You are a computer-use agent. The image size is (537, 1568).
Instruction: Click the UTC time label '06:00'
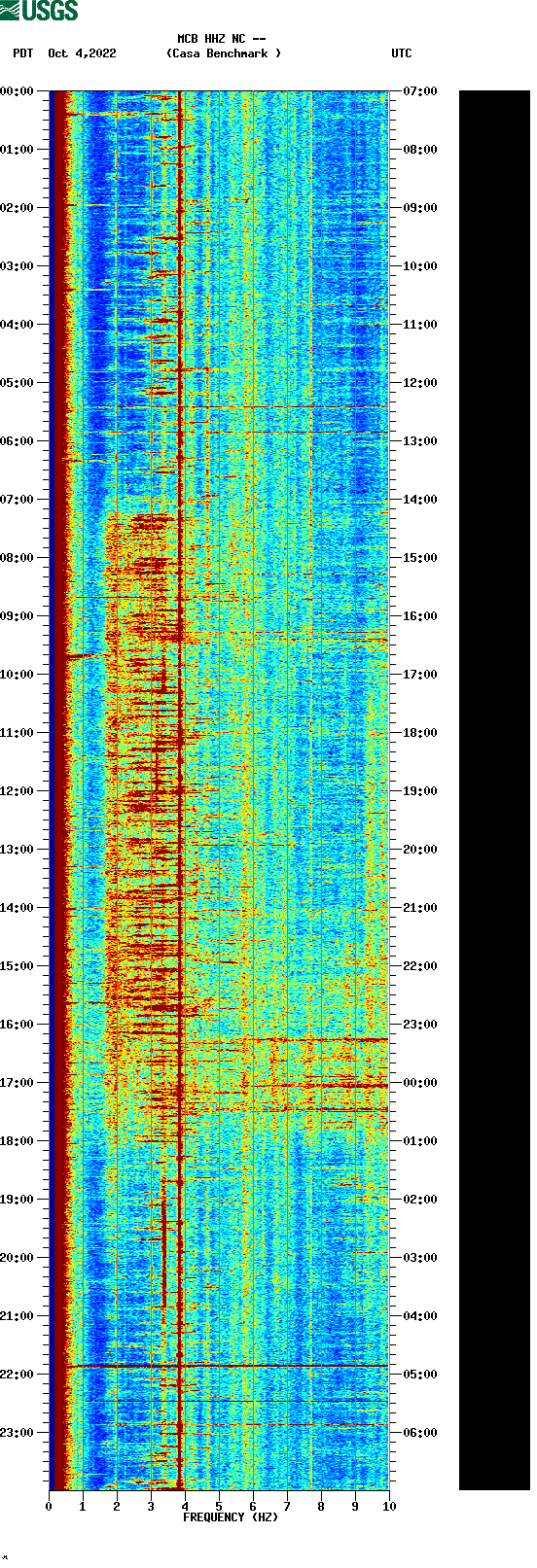[420, 1433]
